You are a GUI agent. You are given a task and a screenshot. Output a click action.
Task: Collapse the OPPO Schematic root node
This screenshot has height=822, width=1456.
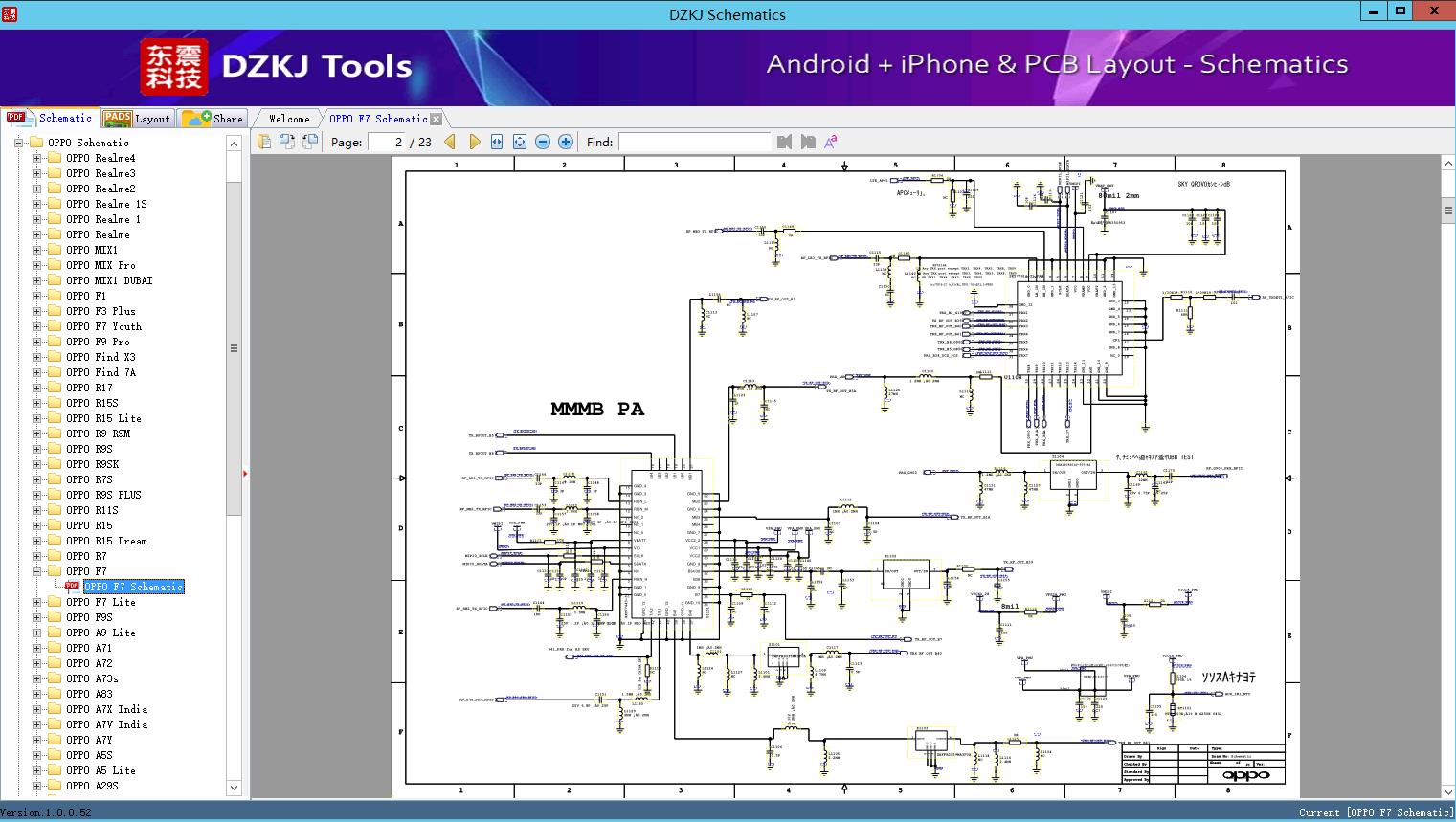point(18,143)
